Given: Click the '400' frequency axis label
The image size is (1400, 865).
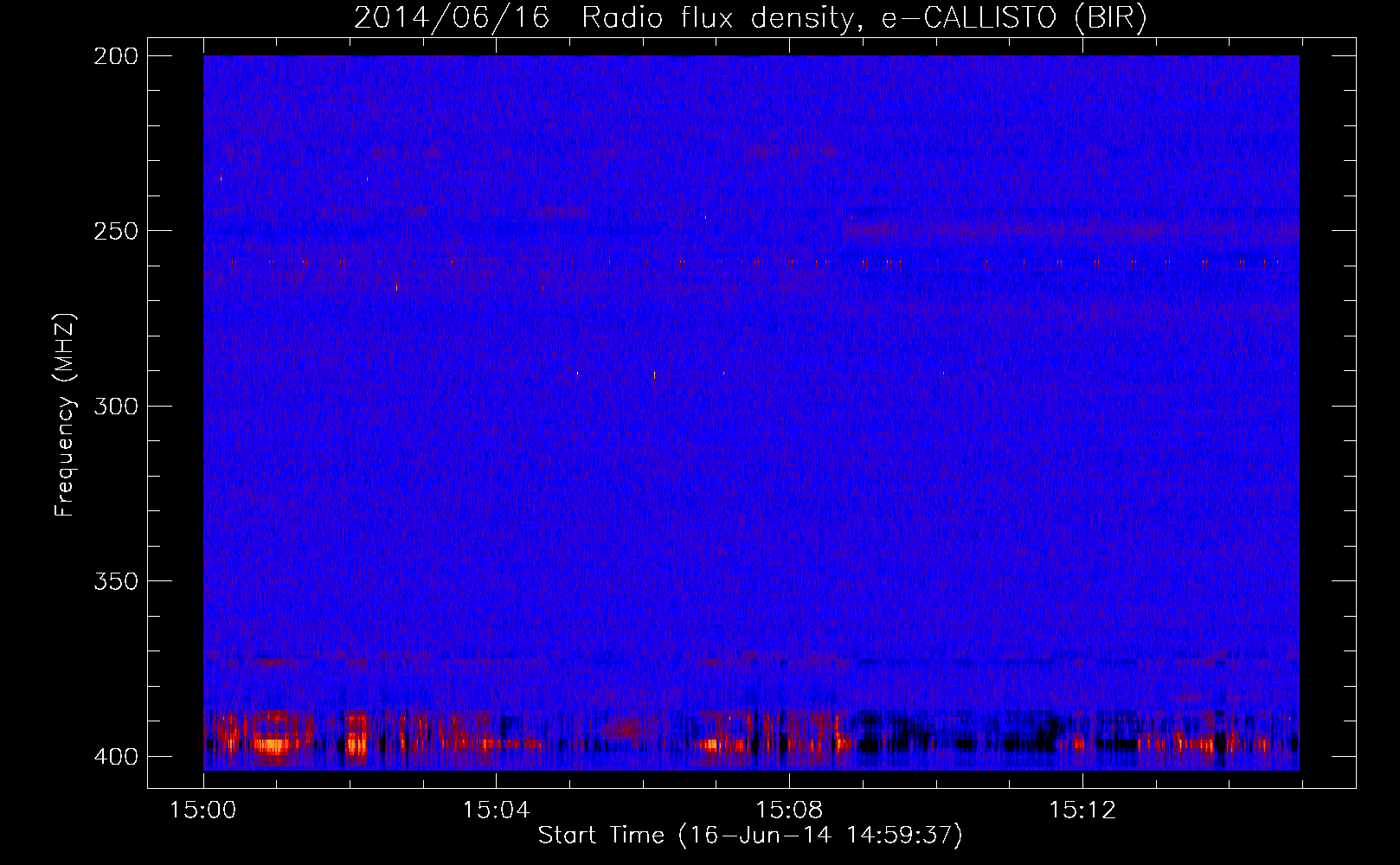Looking at the screenshot, I should [116, 757].
